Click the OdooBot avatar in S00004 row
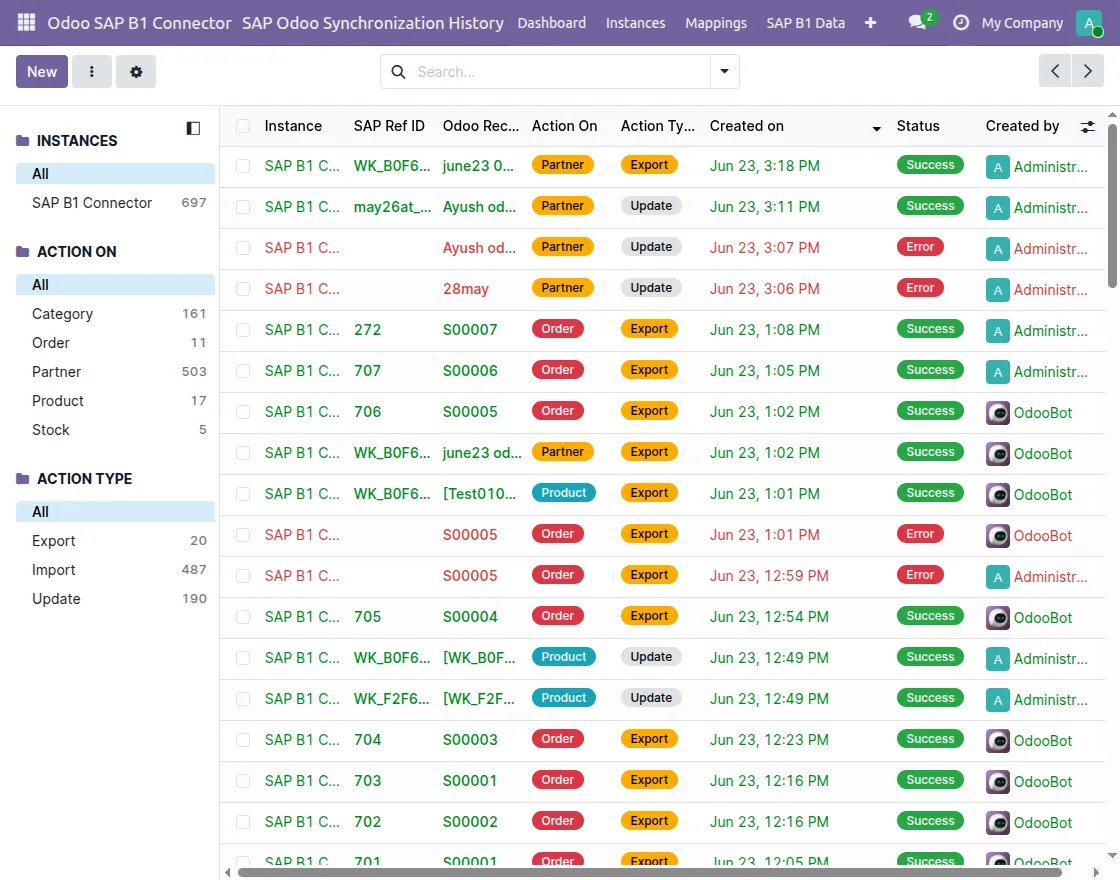 [997, 618]
